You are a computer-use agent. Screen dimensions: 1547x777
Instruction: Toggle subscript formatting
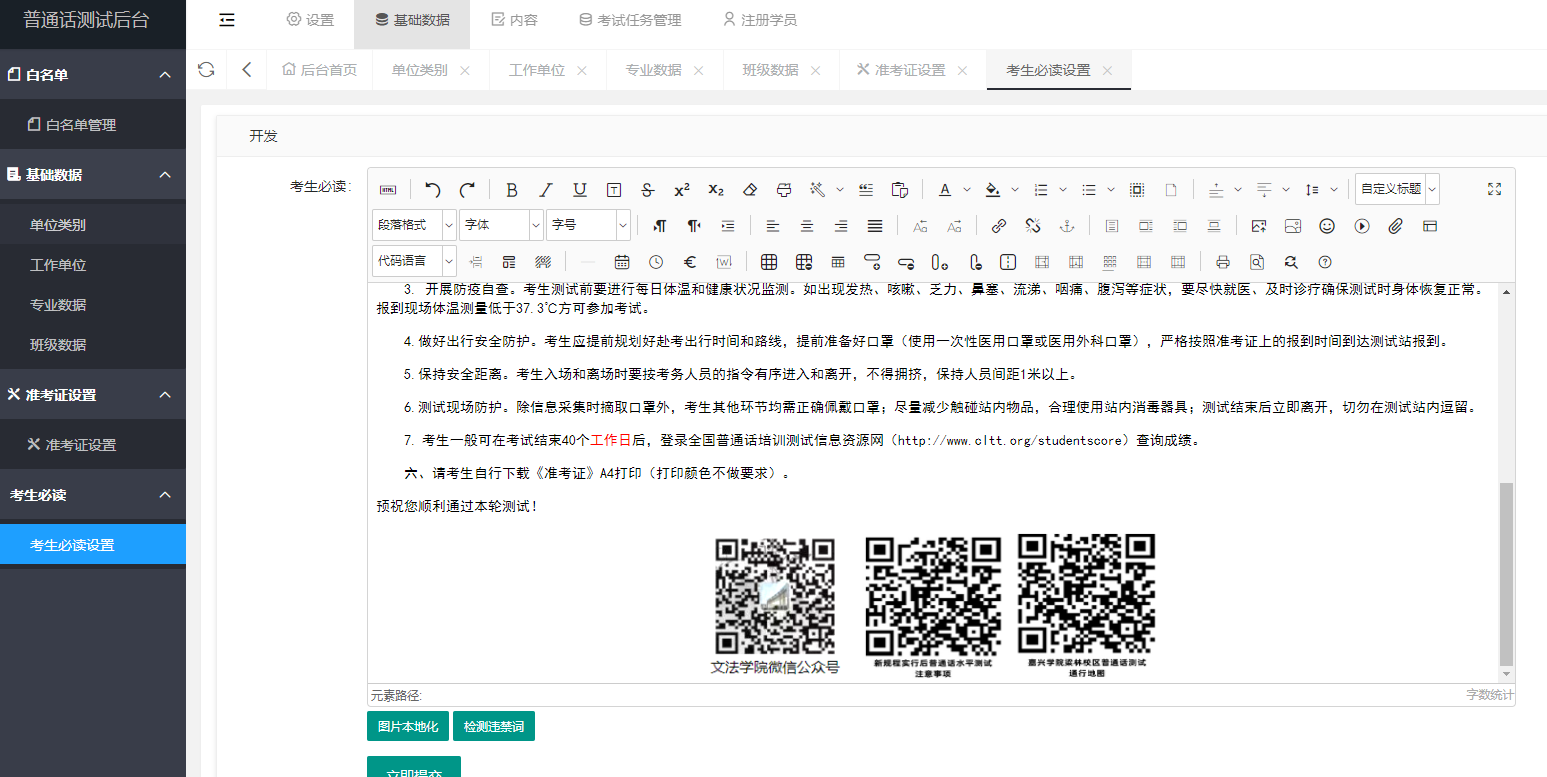[716, 190]
